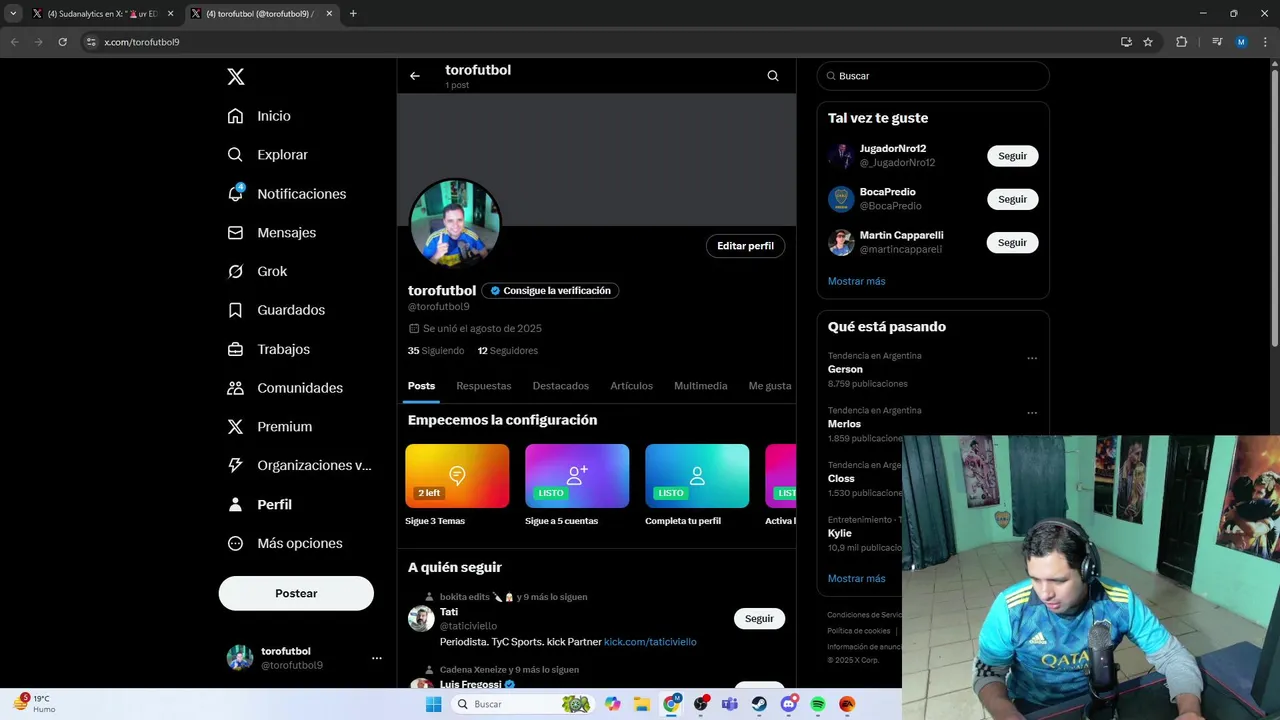The height and width of the screenshot is (720, 1280).
Task: Open Spotify from the taskbar
Action: (818, 704)
